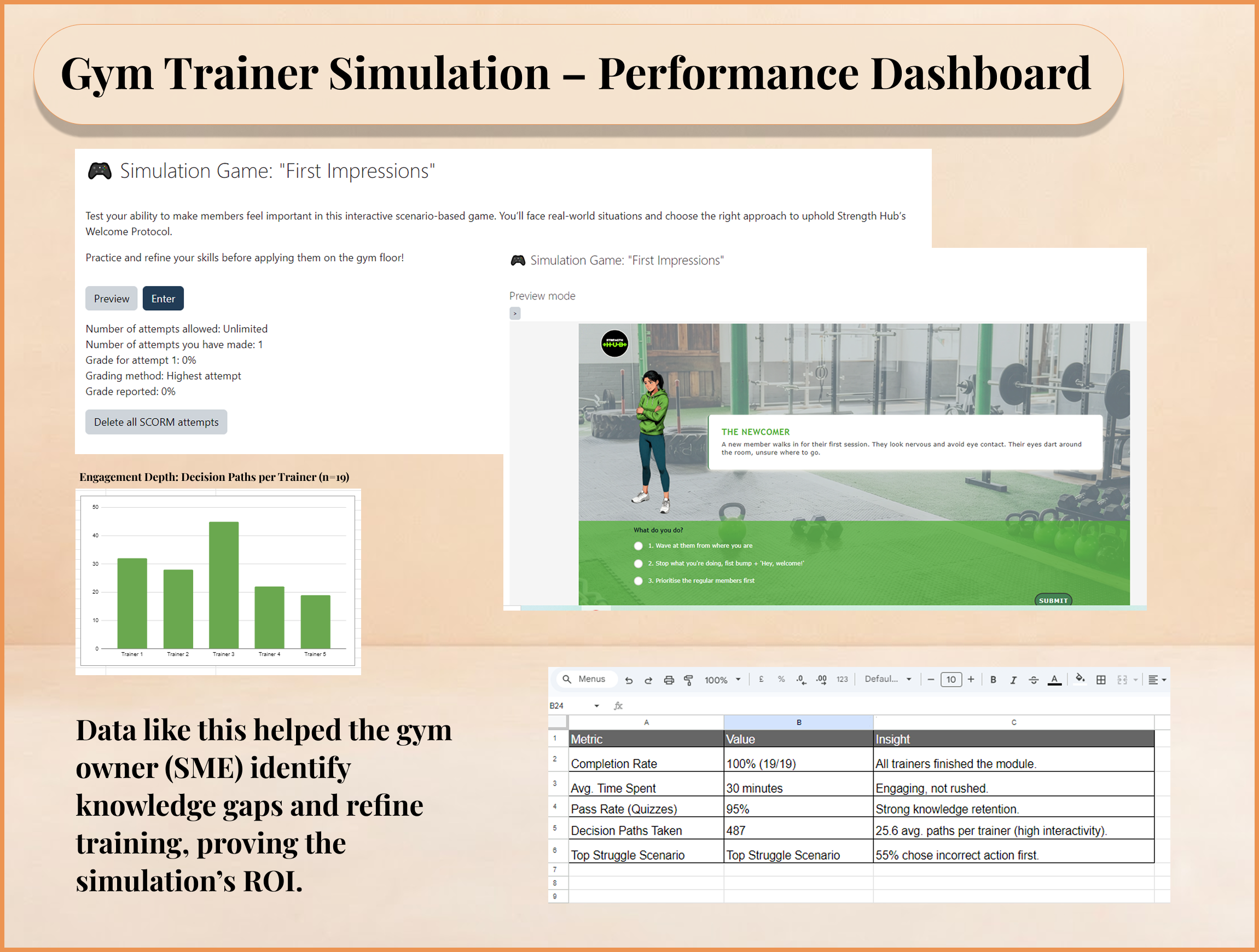Decrease decimal places in the spreadsheet toolbar
The width and height of the screenshot is (1259, 952).
(802, 680)
